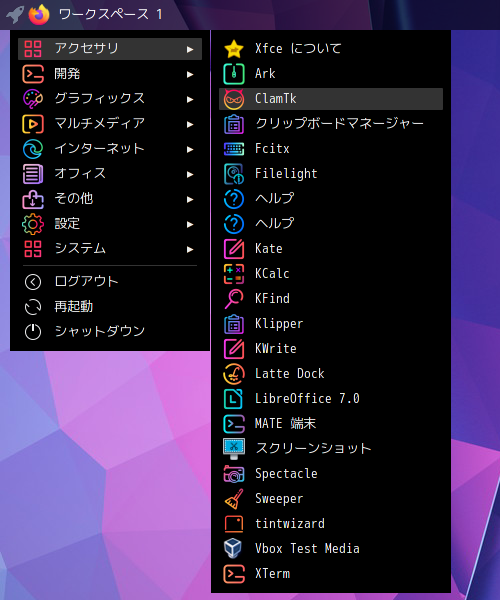Viewport: 500px width, 600px height.
Task: Click the 再起動 circular arrows icon
Action: [33, 307]
